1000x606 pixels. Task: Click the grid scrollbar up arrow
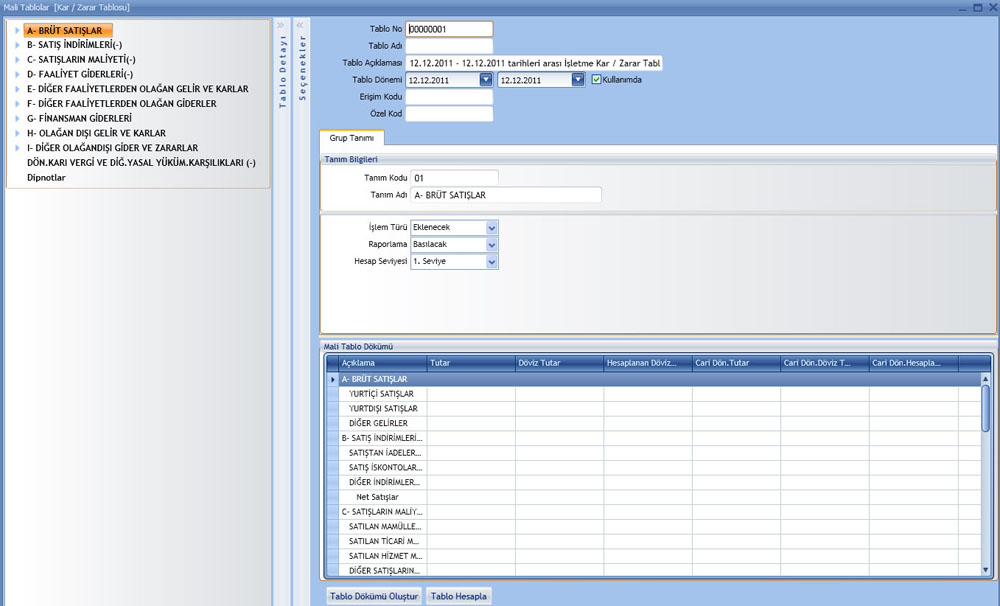pyautogui.click(x=986, y=379)
